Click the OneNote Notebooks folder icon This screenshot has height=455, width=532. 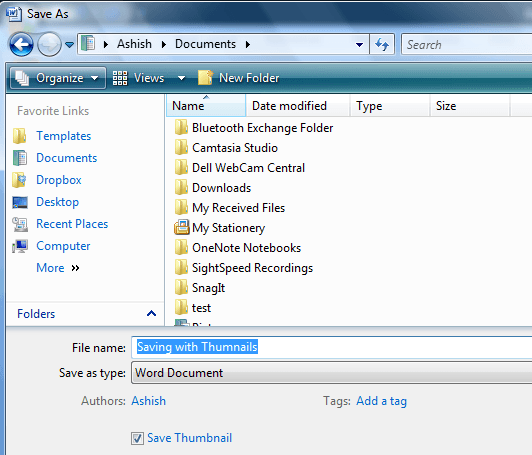[181, 248]
